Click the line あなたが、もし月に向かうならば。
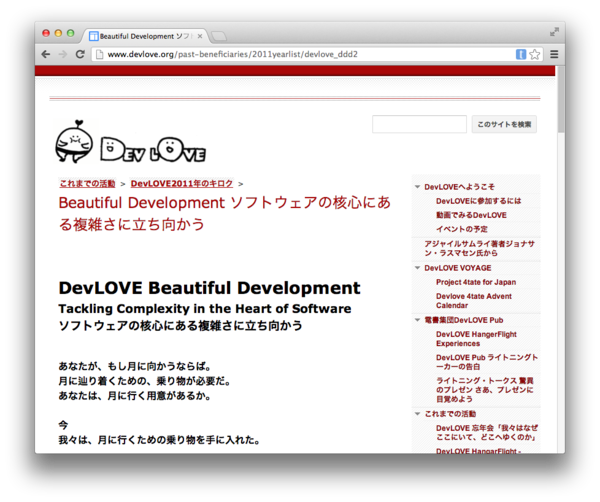The image size is (600, 502). [x=135, y=366]
